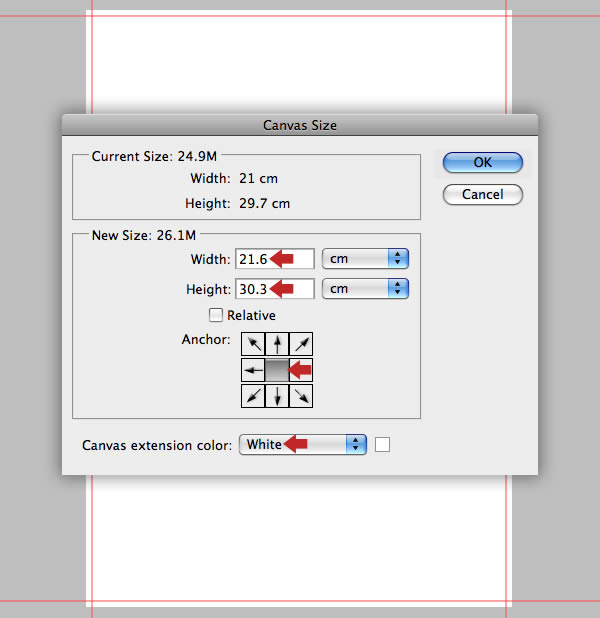This screenshot has height=618, width=600.
Task: Click the Height input field showing 30.3
Action: (x=275, y=289)
